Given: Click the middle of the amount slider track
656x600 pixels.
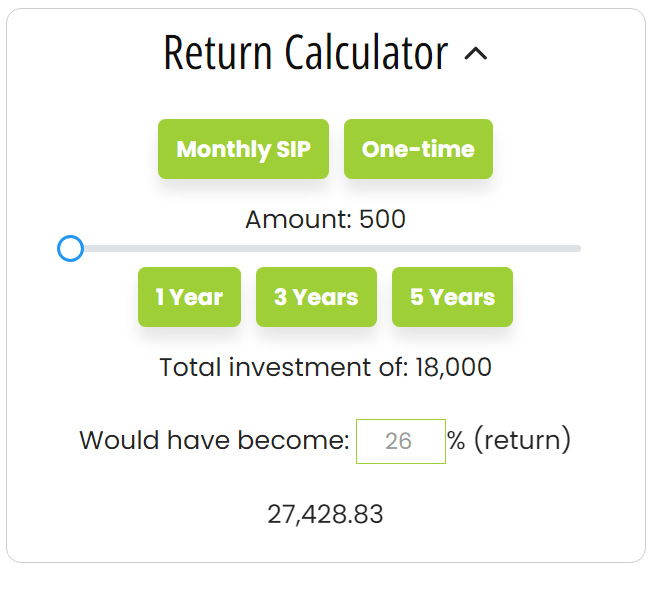Looking at the screenshot, I should coord(325,248).
